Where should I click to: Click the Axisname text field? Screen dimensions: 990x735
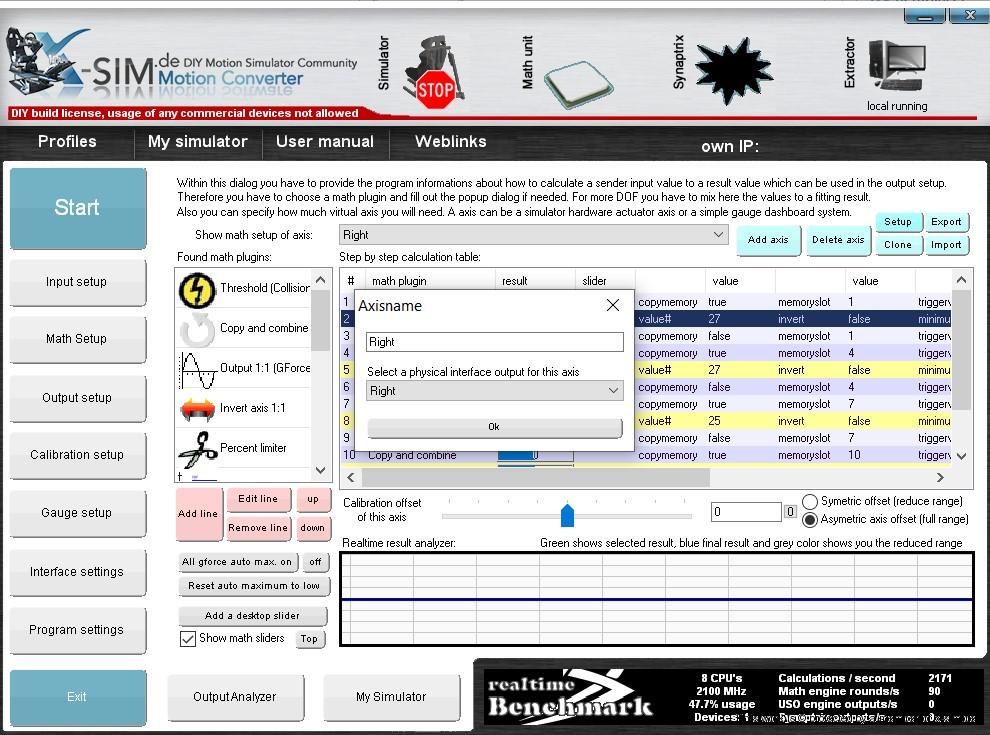495,342
